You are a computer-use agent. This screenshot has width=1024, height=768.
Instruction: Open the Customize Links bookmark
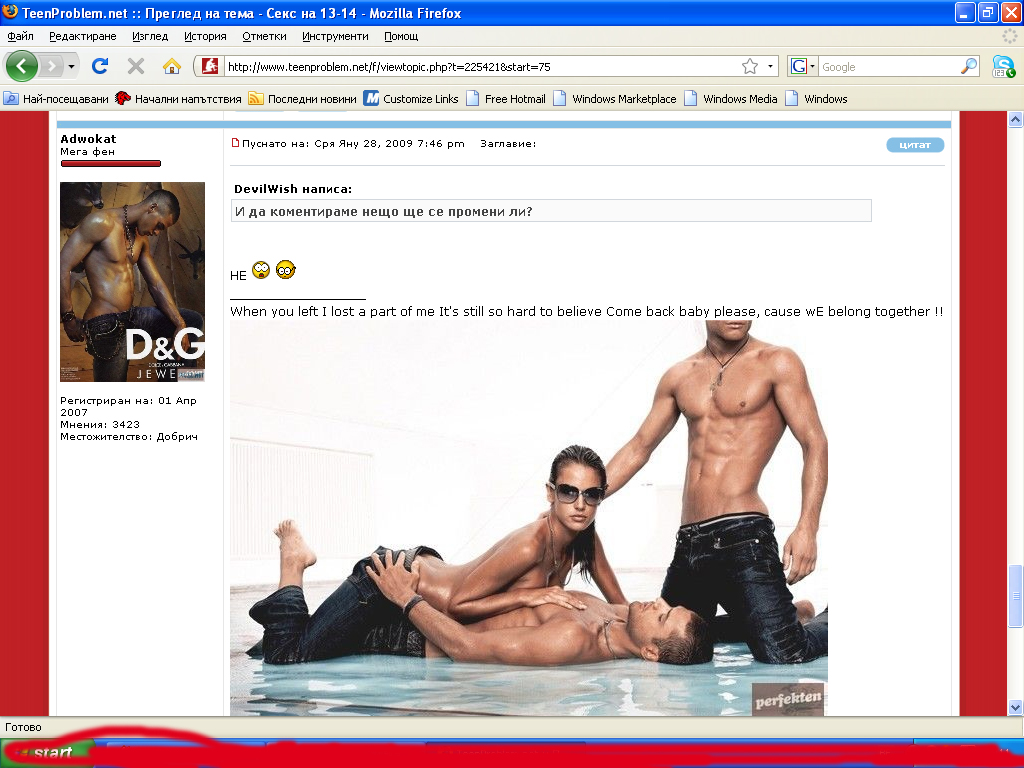tap(411, 99)
